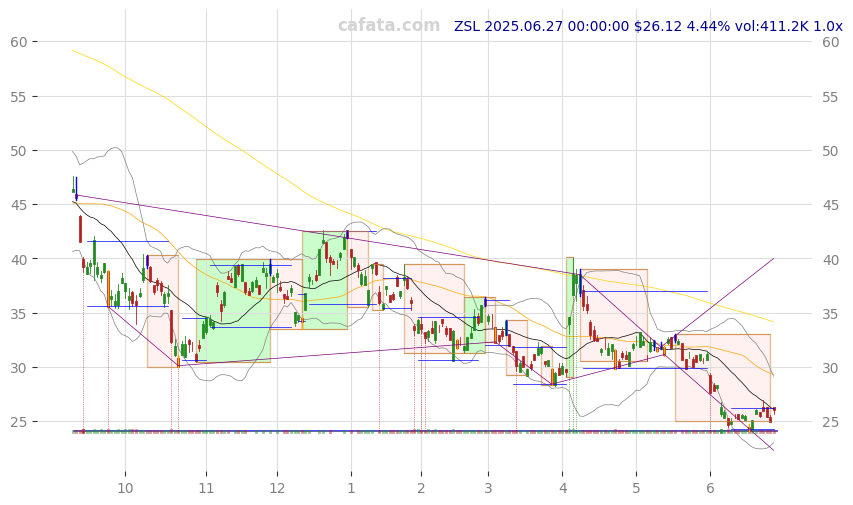Select month 3 on the time axis
Screen dimensions: 853x505
(x=488, y=488)
